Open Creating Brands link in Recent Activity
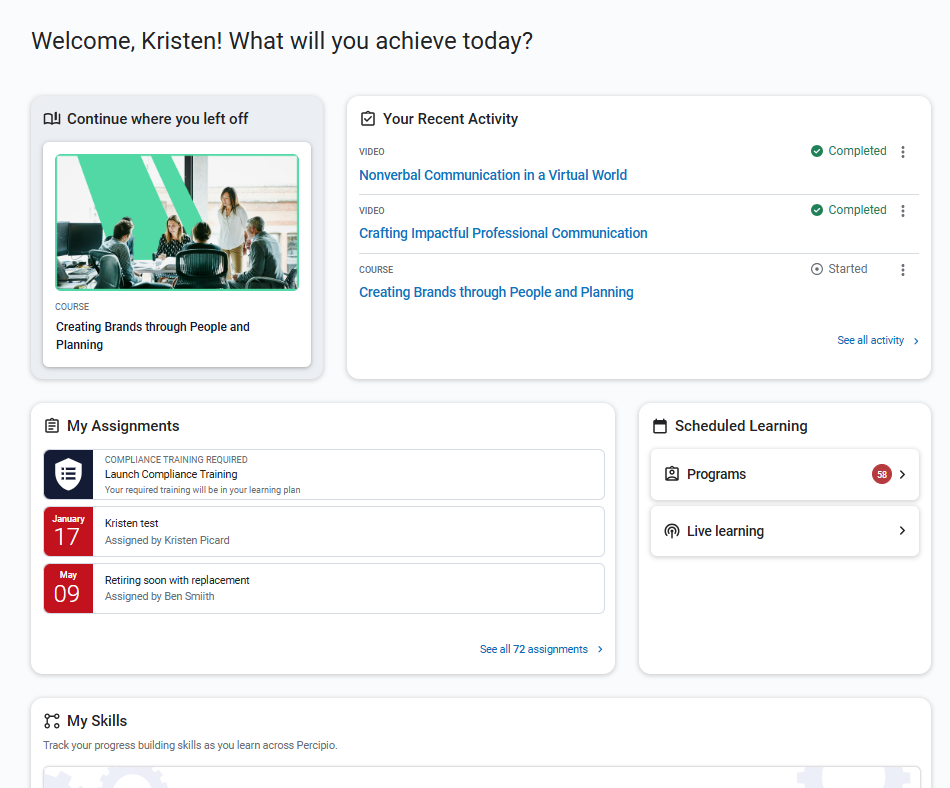 (496, 292)
